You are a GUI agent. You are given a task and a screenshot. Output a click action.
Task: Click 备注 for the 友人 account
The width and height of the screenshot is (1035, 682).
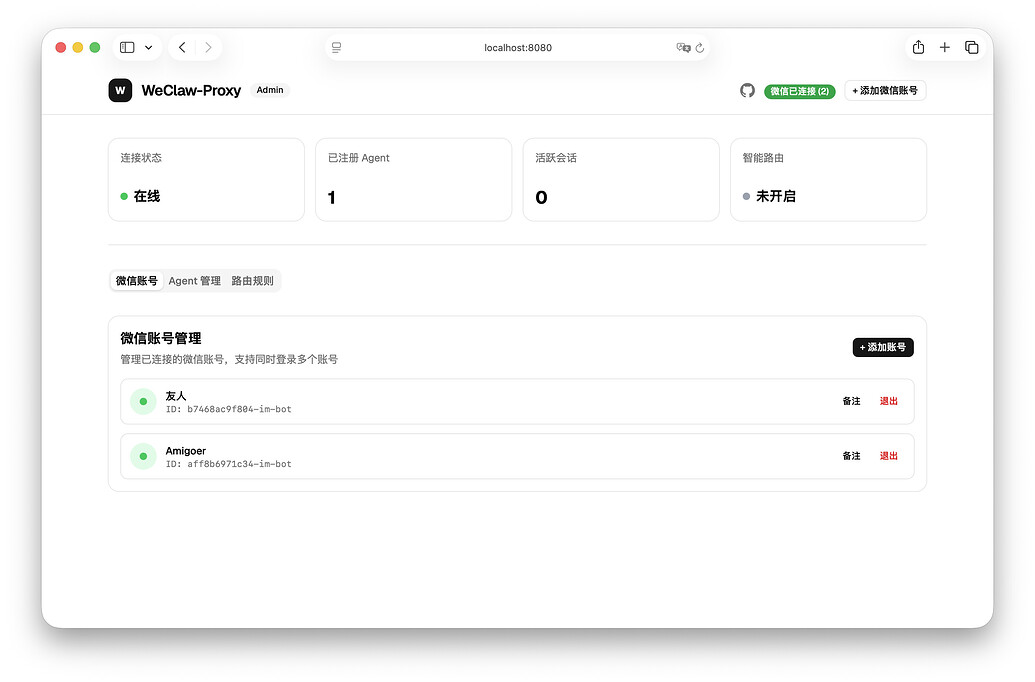pyautogui.click(x=851, y=401)
